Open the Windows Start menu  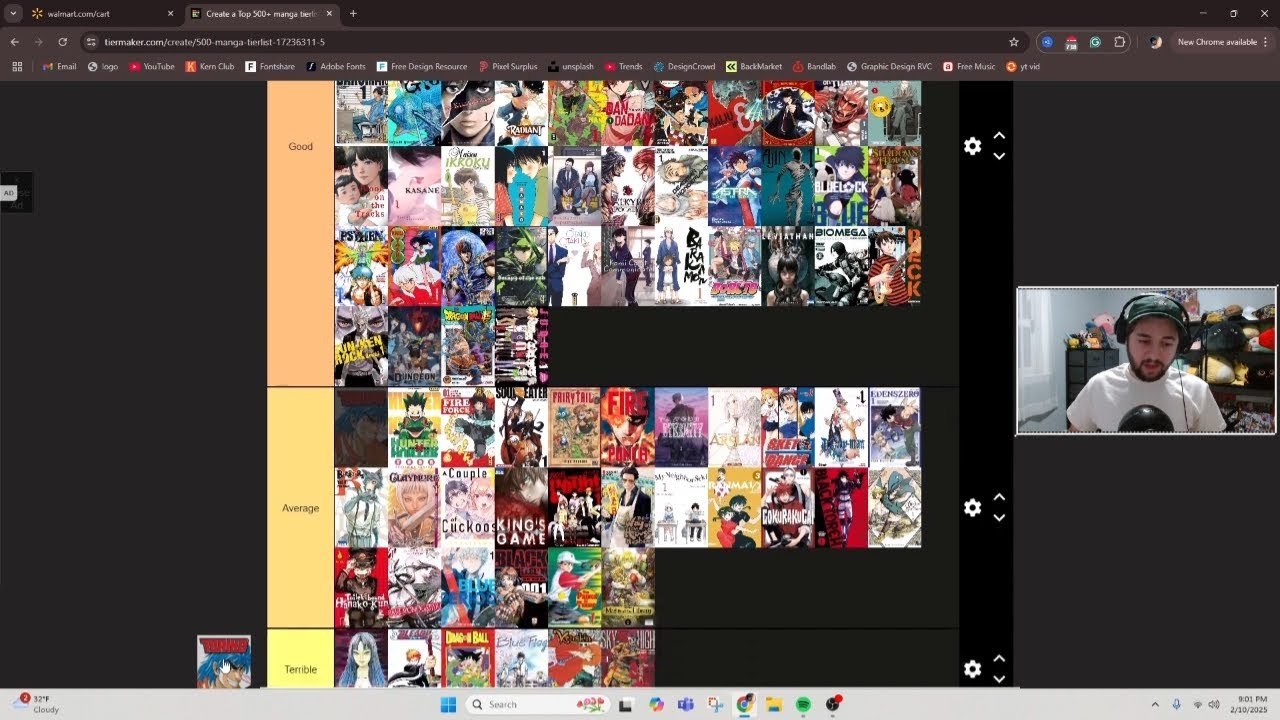click(448, 704)
